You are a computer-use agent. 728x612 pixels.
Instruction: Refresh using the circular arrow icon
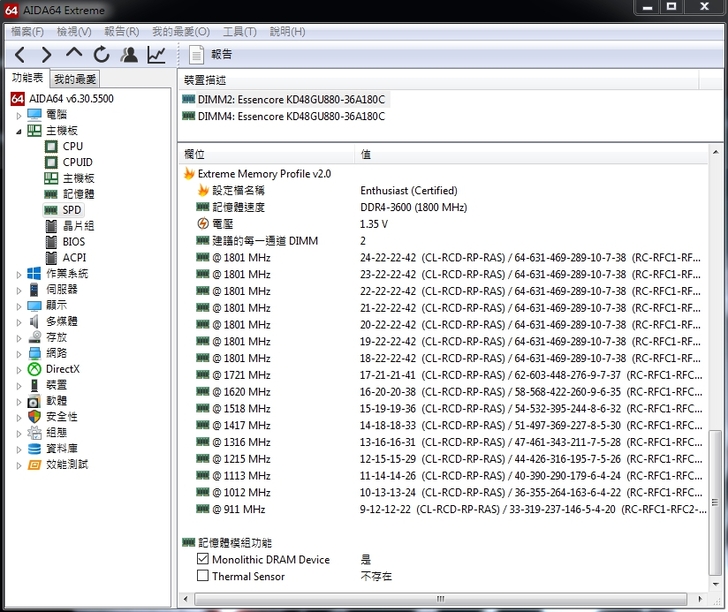point(101,55)
